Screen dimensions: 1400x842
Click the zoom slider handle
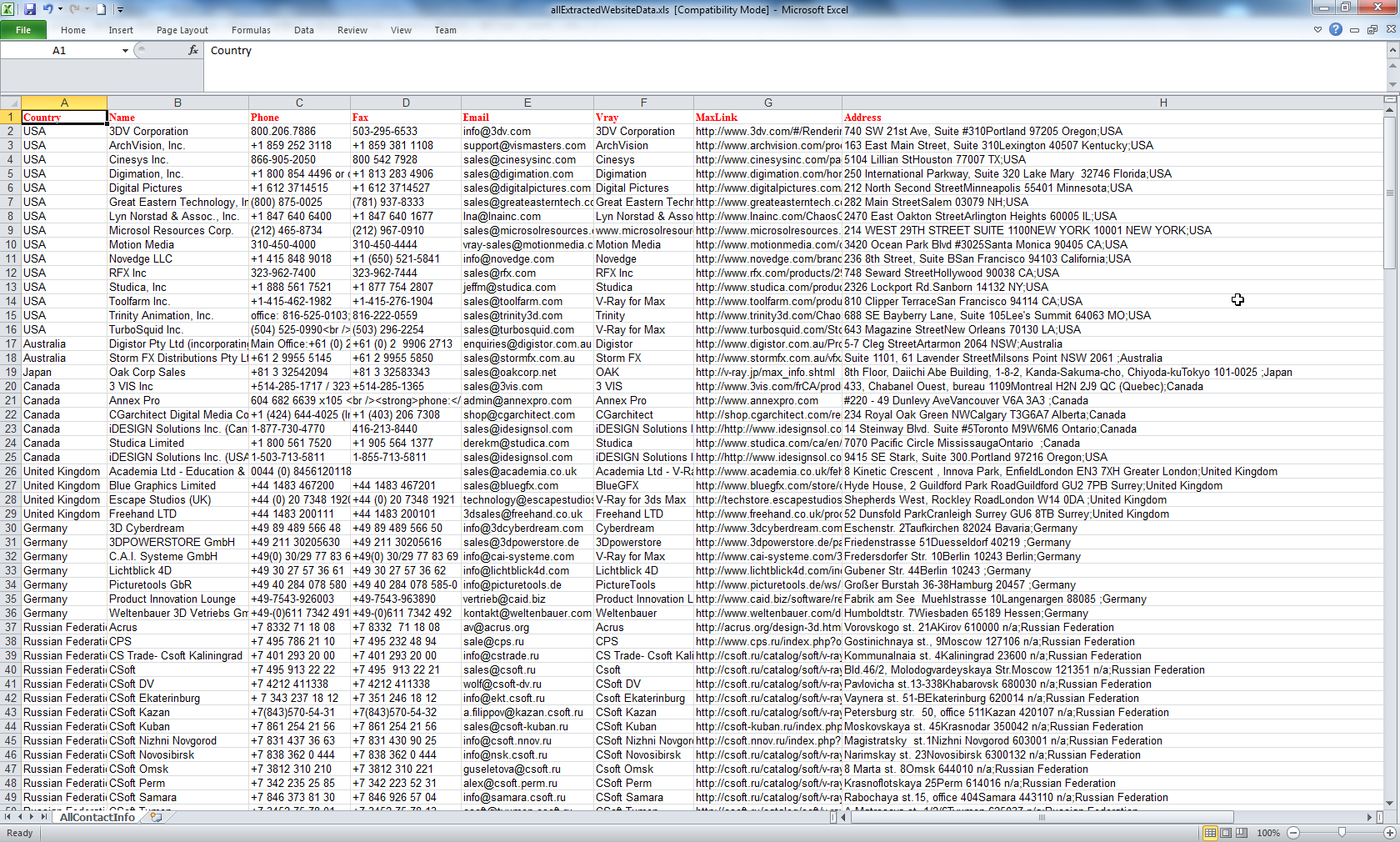point(1342,832)
